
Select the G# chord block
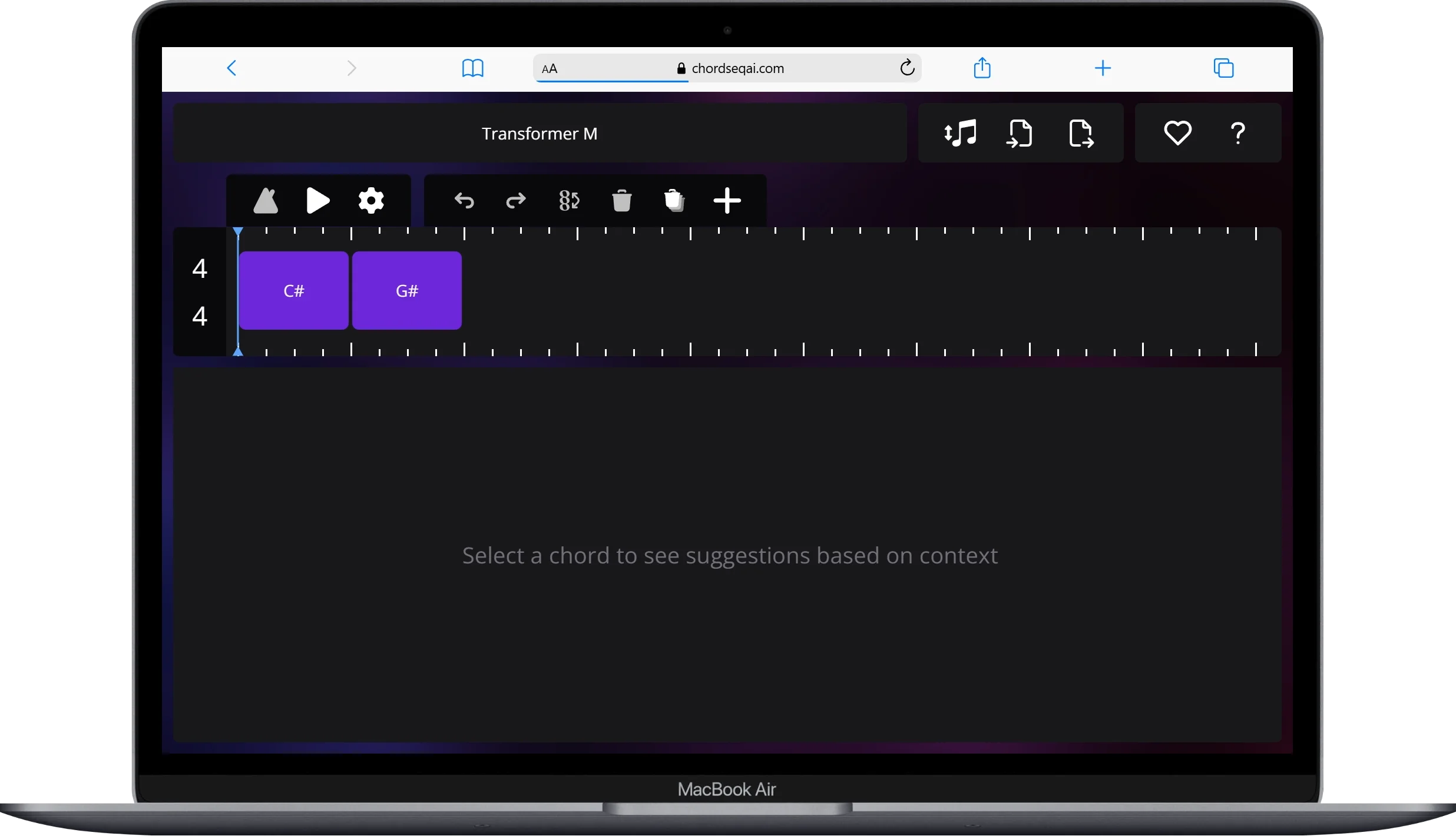(406, 290)
